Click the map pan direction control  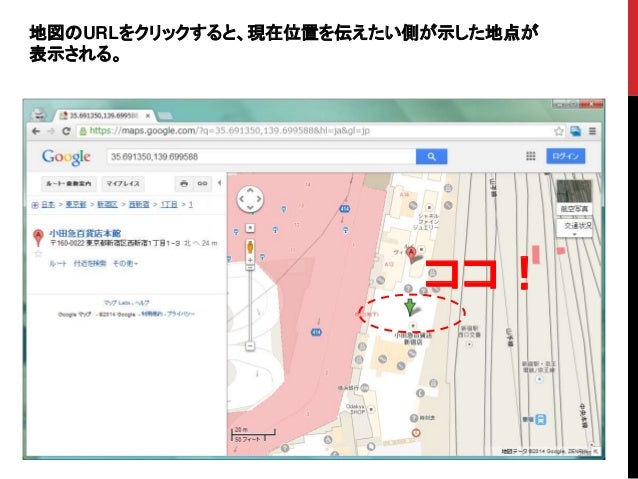click(x=250, y=199)
